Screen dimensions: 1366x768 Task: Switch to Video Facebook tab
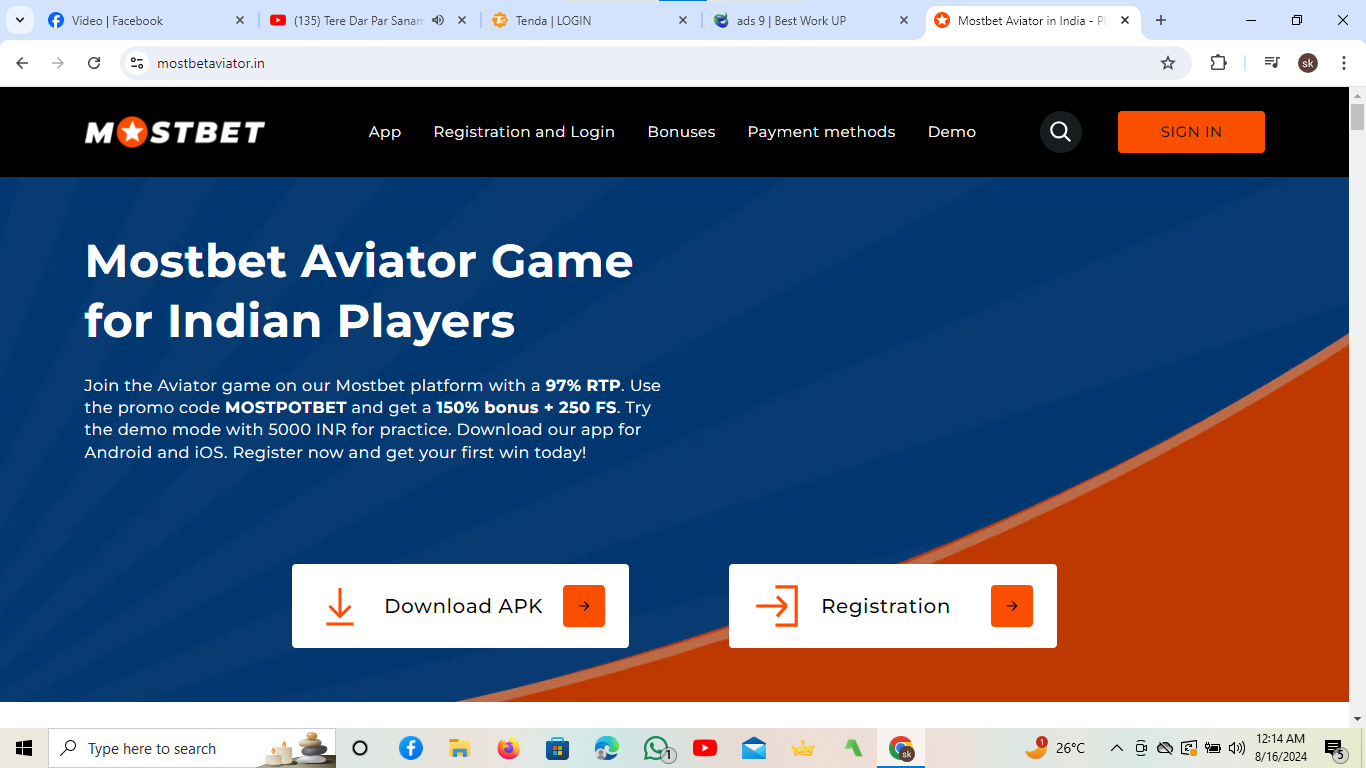[x=146, y=20]
